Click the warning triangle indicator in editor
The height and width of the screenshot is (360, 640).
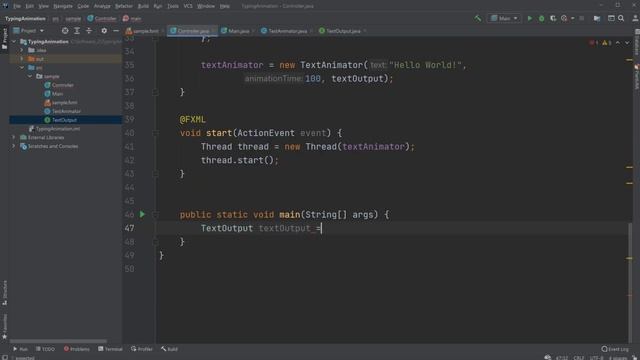[607, 42]
